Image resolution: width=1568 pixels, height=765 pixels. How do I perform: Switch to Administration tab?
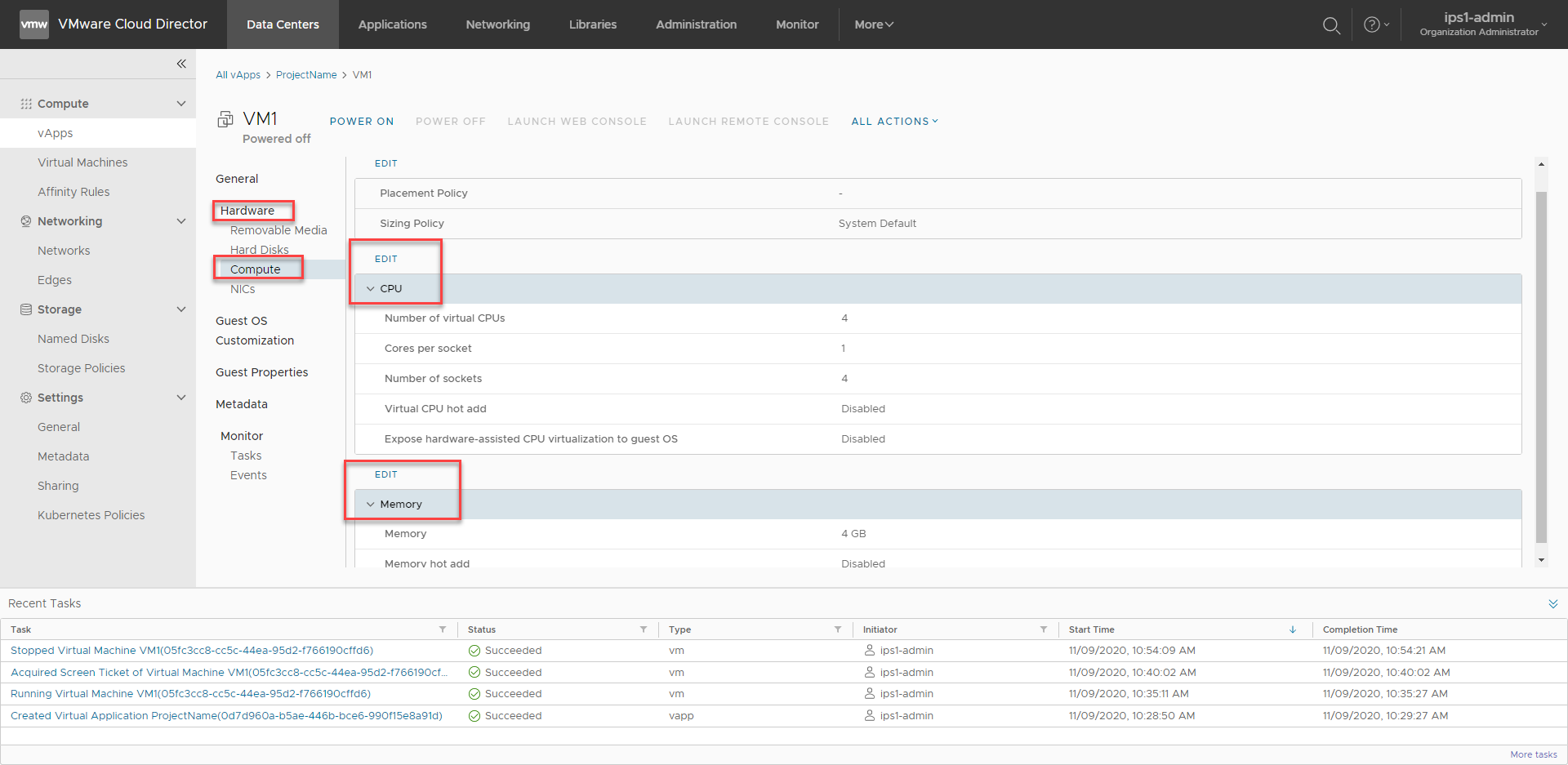(x=696, y=24)
